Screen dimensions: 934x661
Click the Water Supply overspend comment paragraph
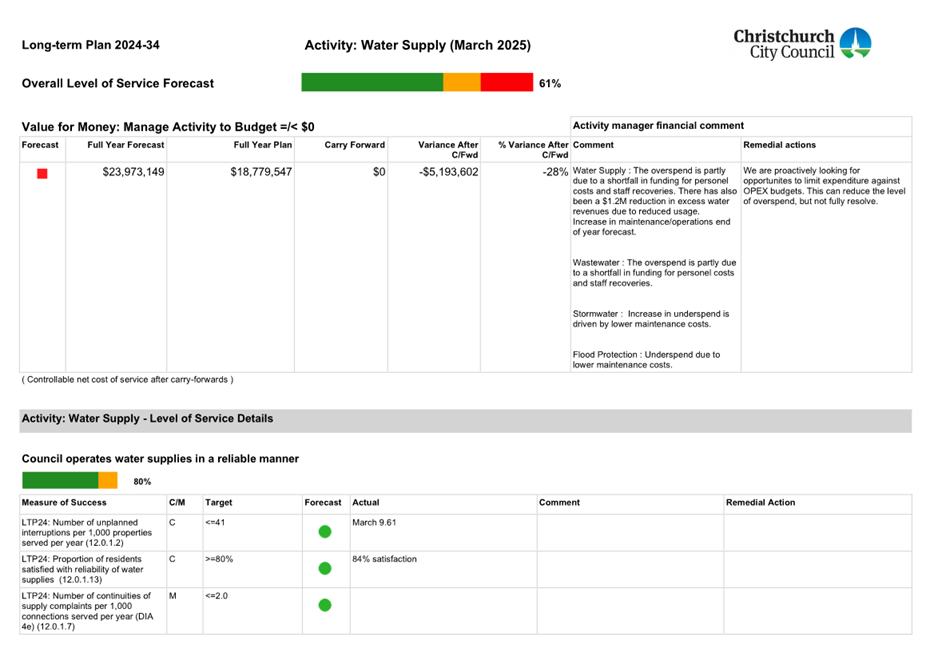pos(655,201)
